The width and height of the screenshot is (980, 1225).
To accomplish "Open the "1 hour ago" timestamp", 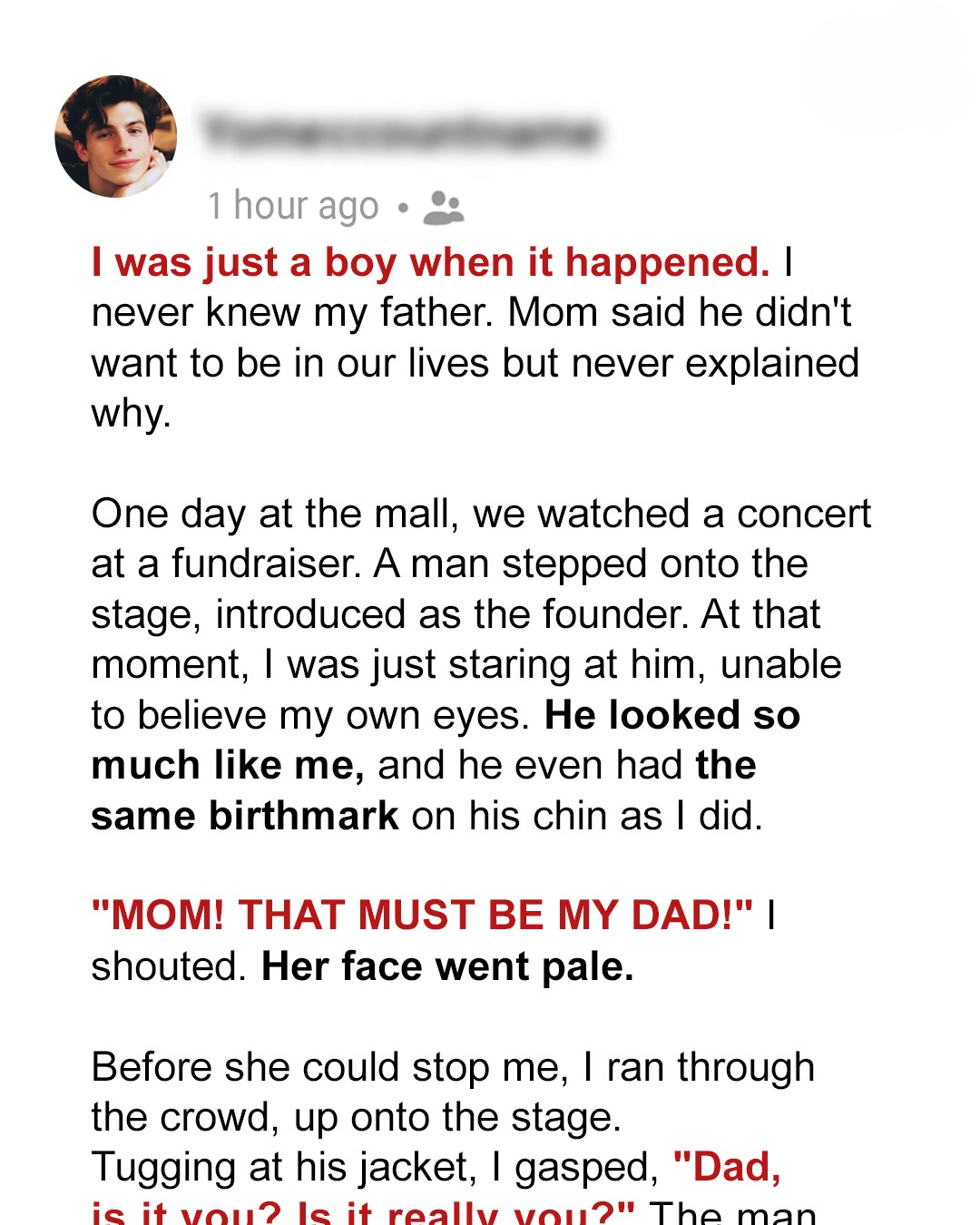I will [x=293, y=206].
